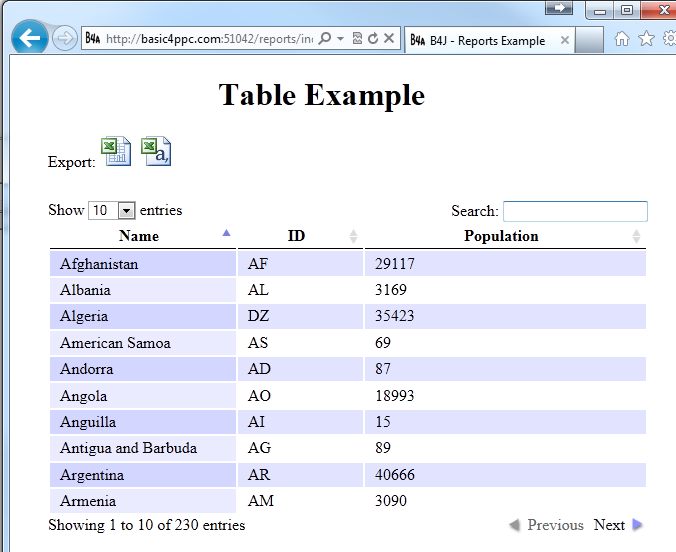Close the B4J - Reports Example tab
676x552 pixels.
click(x=565, y=40)
